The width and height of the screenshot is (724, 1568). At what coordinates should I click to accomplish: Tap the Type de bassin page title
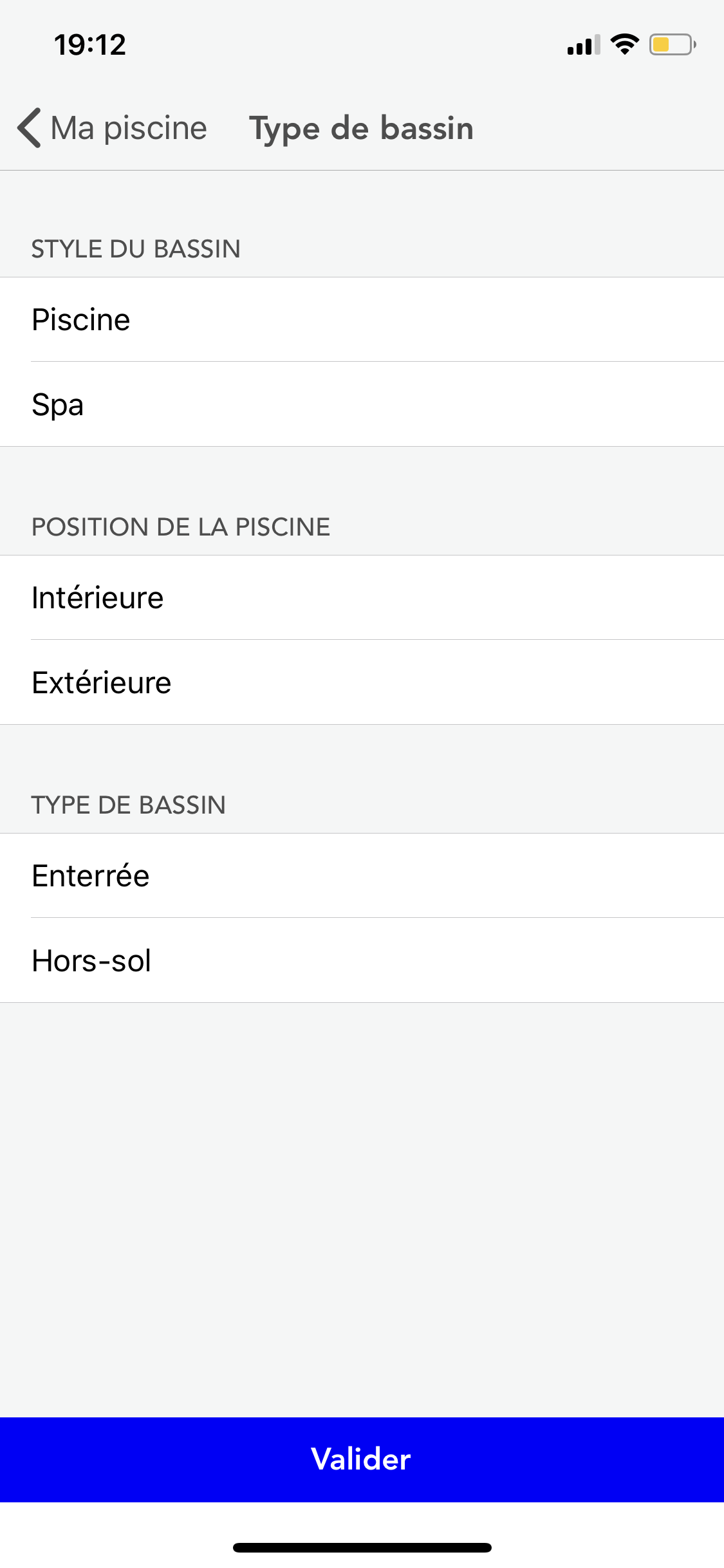tap(361, 128)
